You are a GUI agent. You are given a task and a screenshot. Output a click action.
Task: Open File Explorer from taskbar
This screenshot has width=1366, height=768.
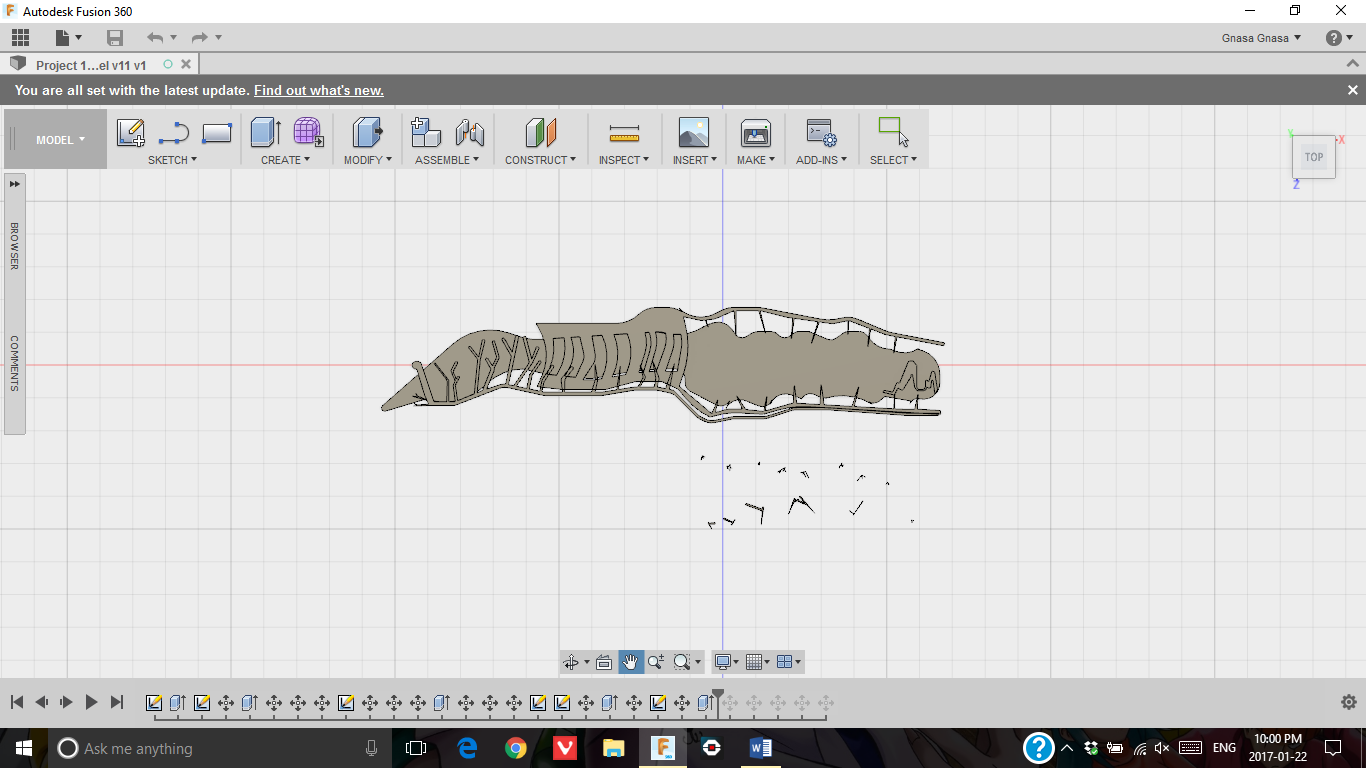[614, 748]
